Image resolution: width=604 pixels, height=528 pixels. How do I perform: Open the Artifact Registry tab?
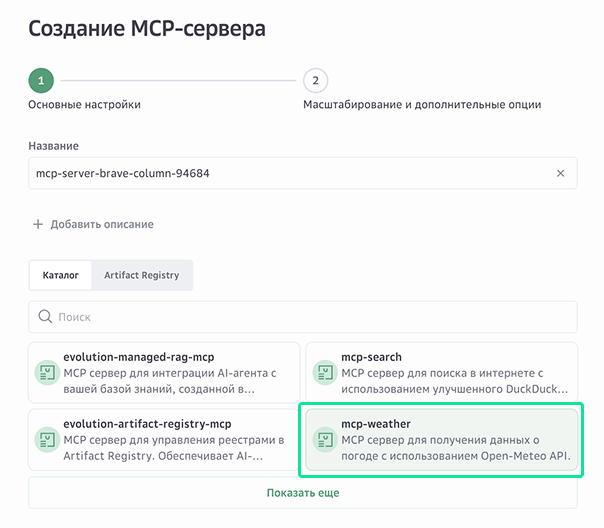(x=142, y=274)
